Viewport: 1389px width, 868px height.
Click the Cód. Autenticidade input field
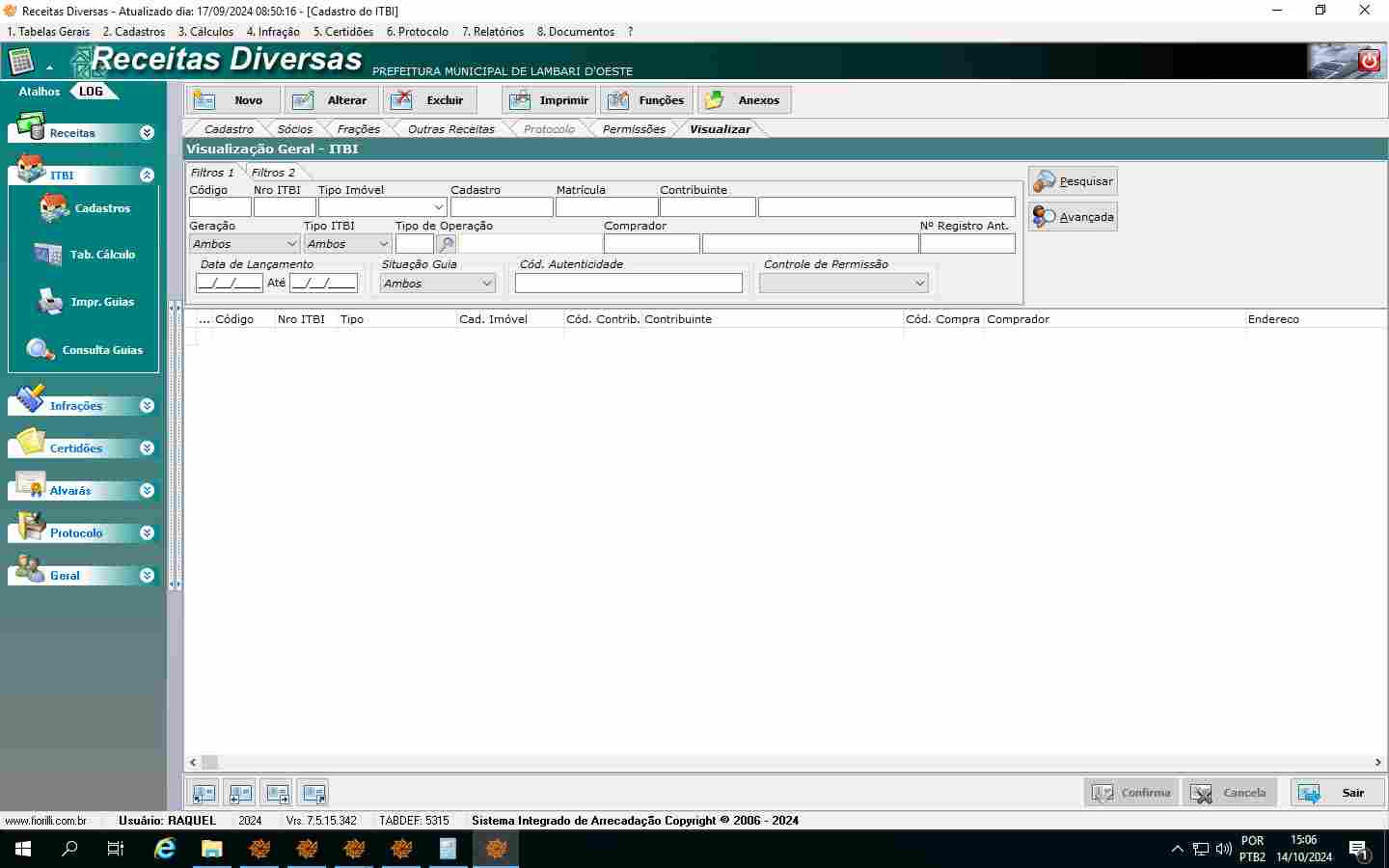(628, 284)
